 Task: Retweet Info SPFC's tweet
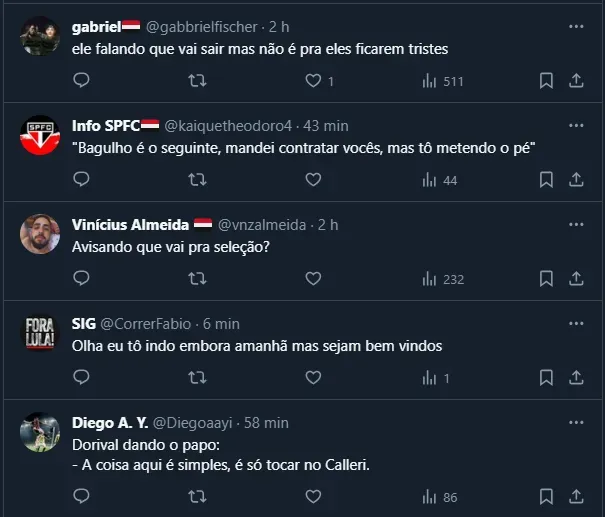coord(198,180)
